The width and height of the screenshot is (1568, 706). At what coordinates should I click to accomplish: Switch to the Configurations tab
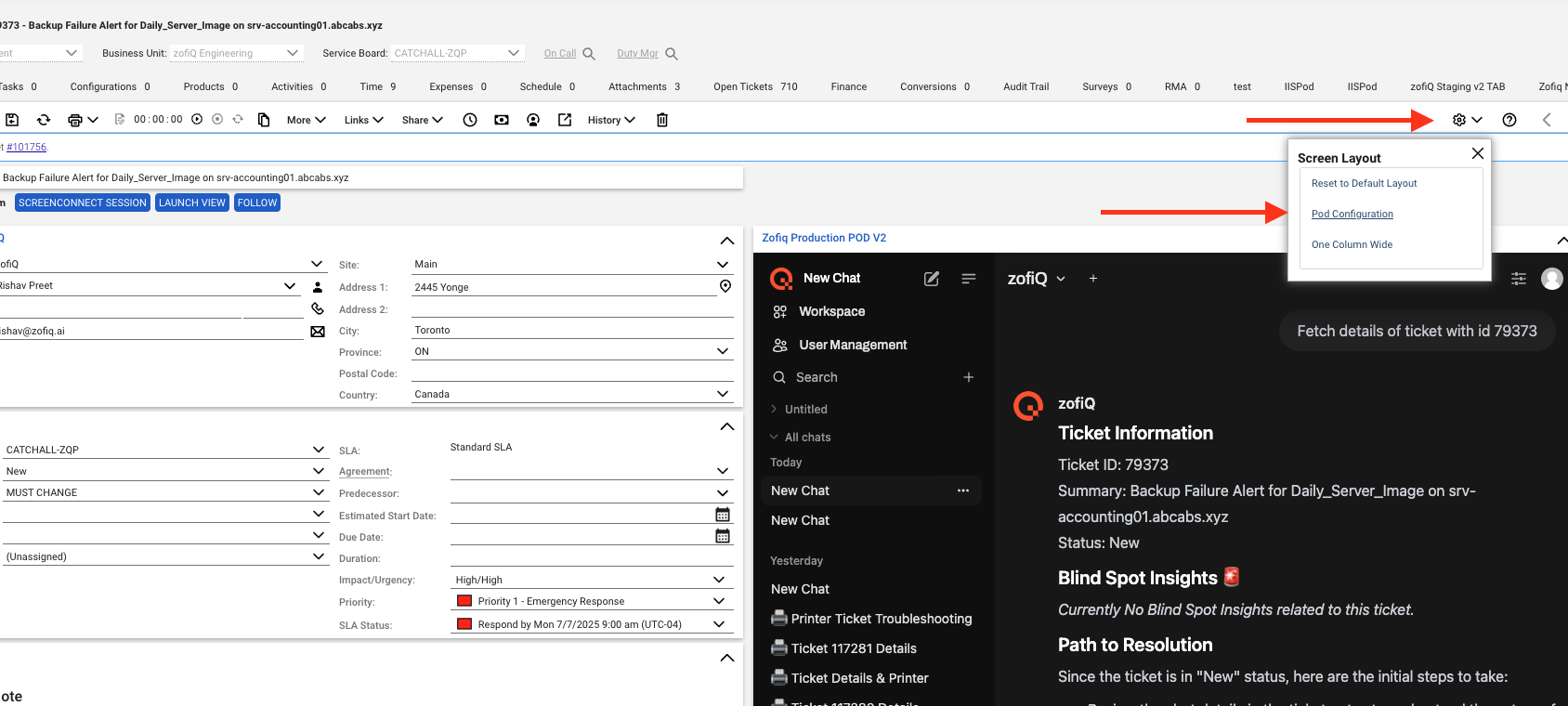pos(110,86)
